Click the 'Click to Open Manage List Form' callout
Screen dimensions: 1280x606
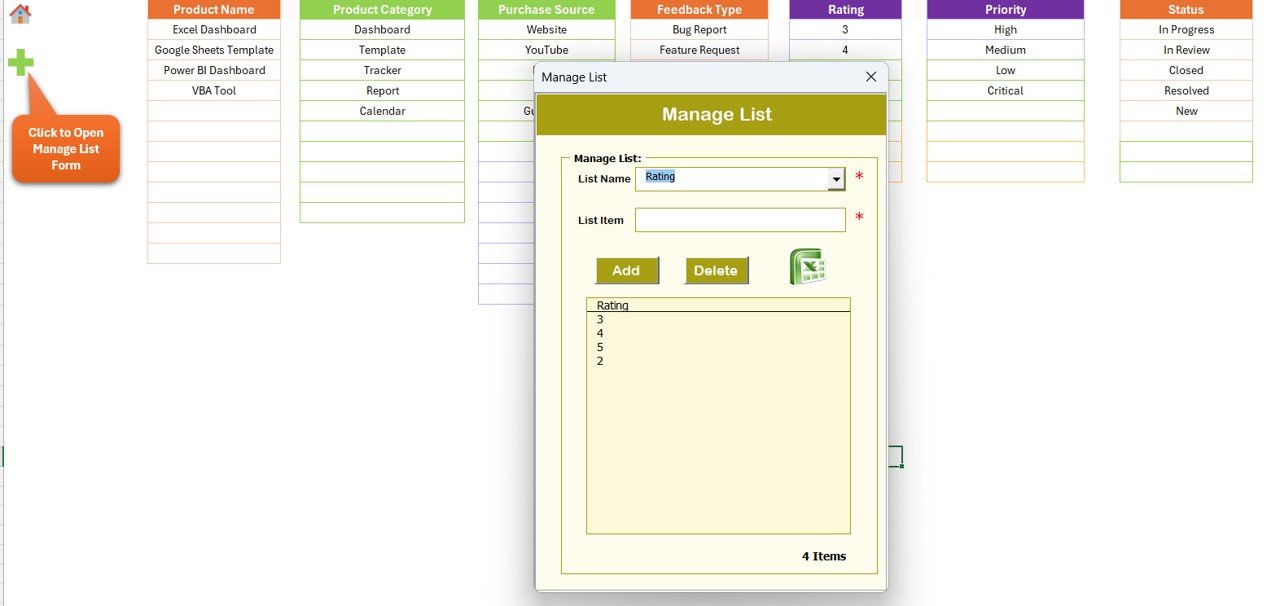point(66,147)
